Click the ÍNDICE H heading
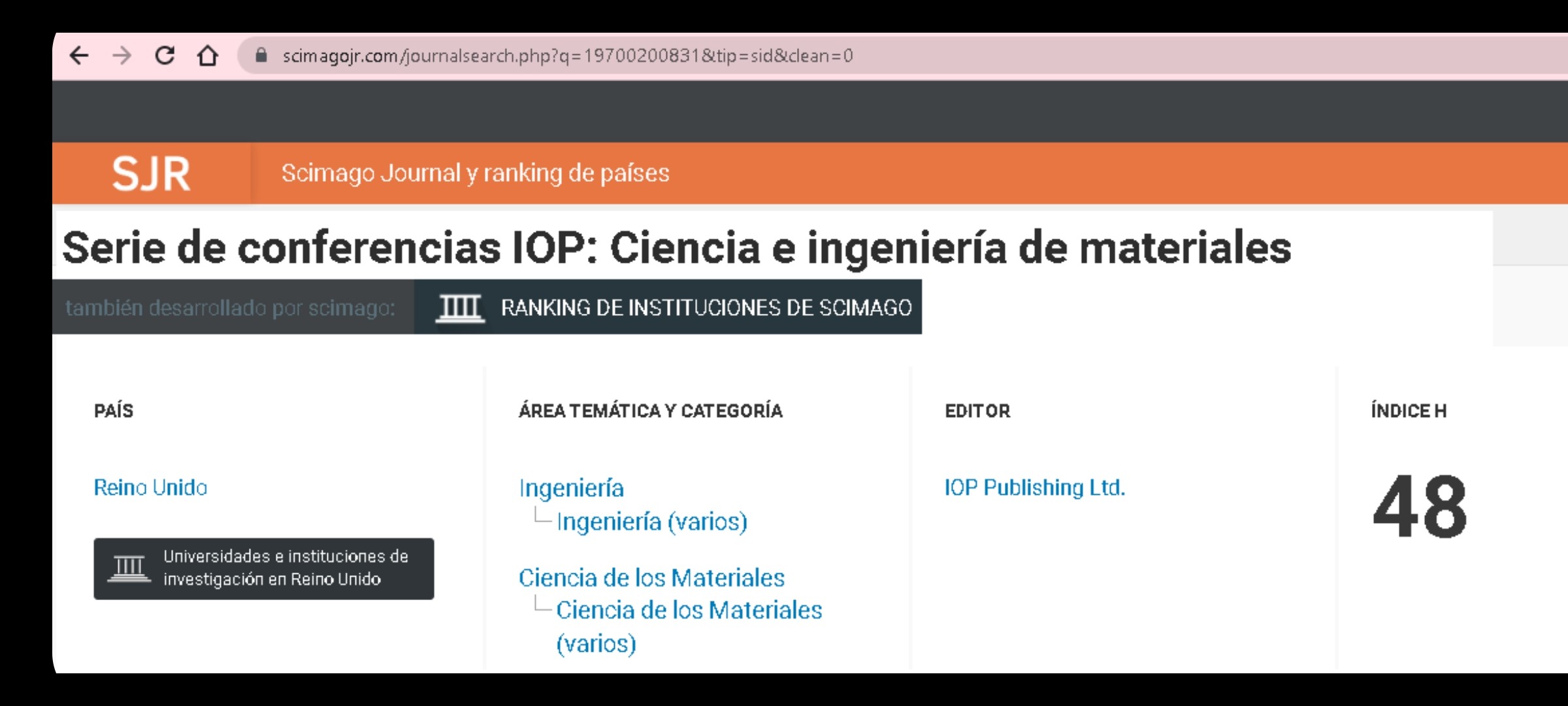Viewport: 1568px width, 706px height. [1409, 411]
